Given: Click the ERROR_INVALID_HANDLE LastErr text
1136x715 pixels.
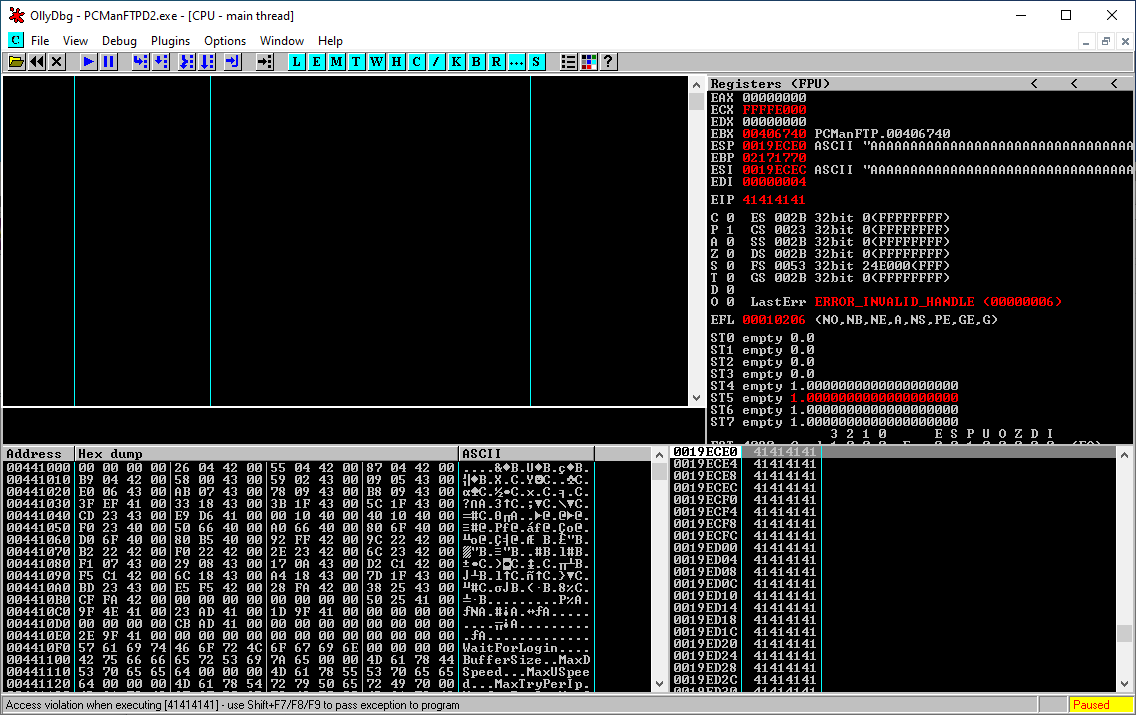Looking at the screenshot, I should click(938, 301).
